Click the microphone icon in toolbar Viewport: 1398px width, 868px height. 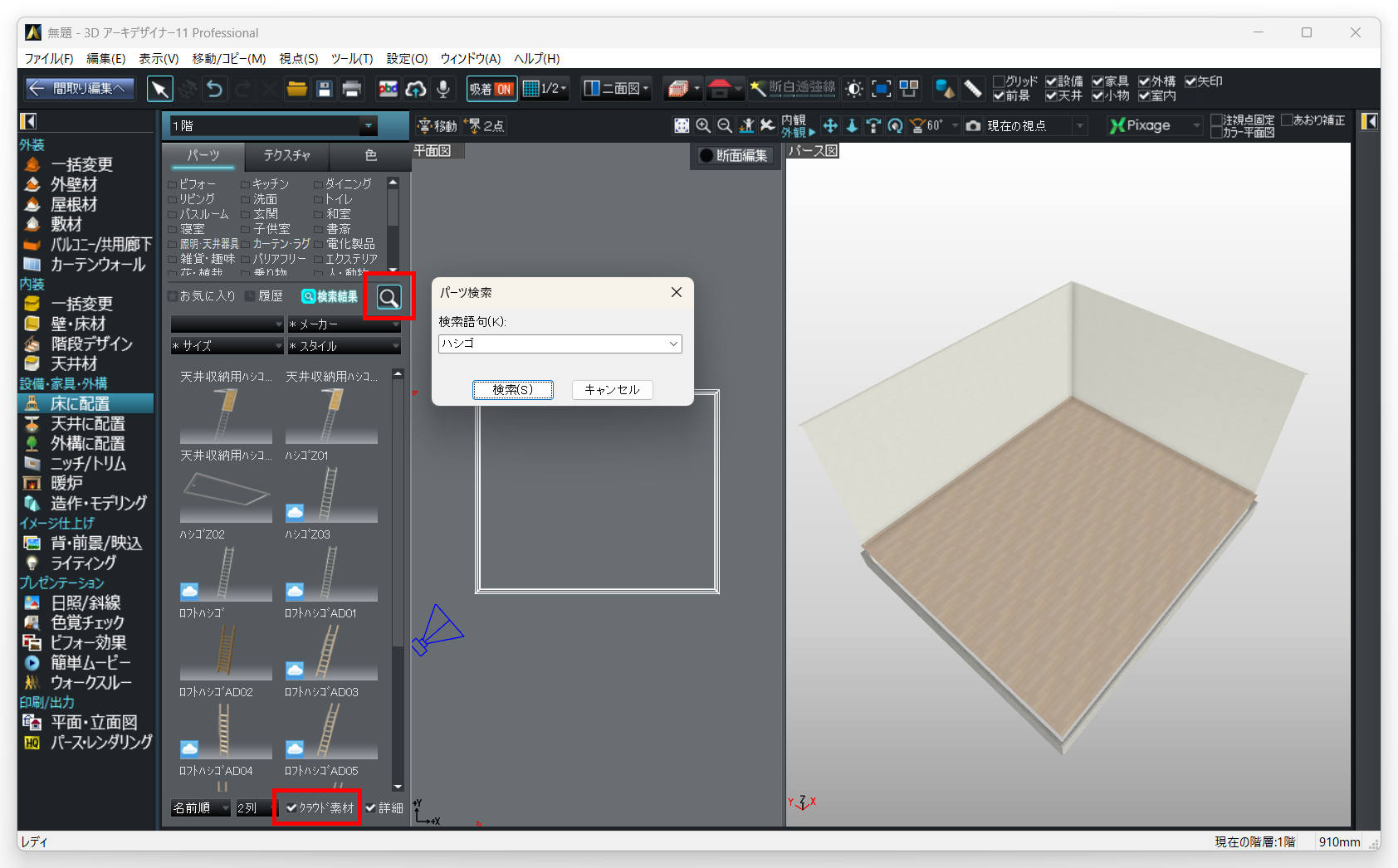tap(443, 89)
